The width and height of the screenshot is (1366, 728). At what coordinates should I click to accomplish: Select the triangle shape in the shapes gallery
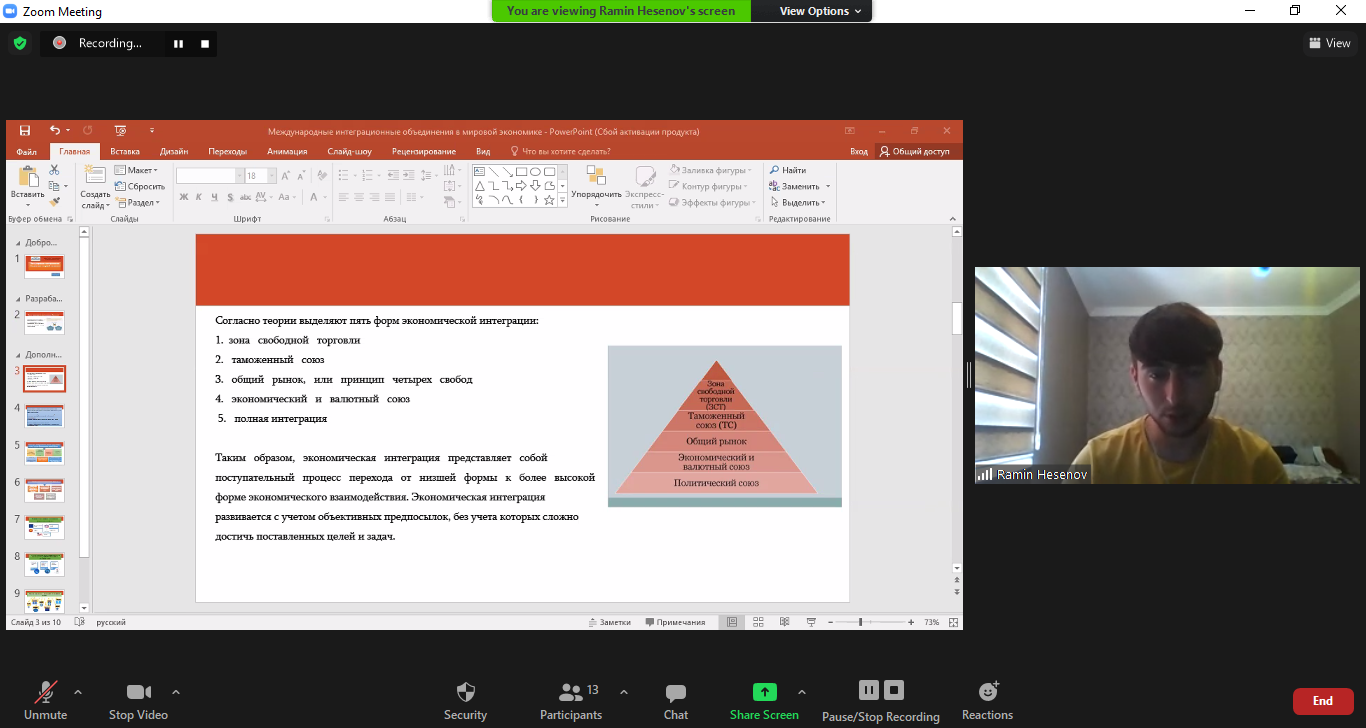point(480,185)
